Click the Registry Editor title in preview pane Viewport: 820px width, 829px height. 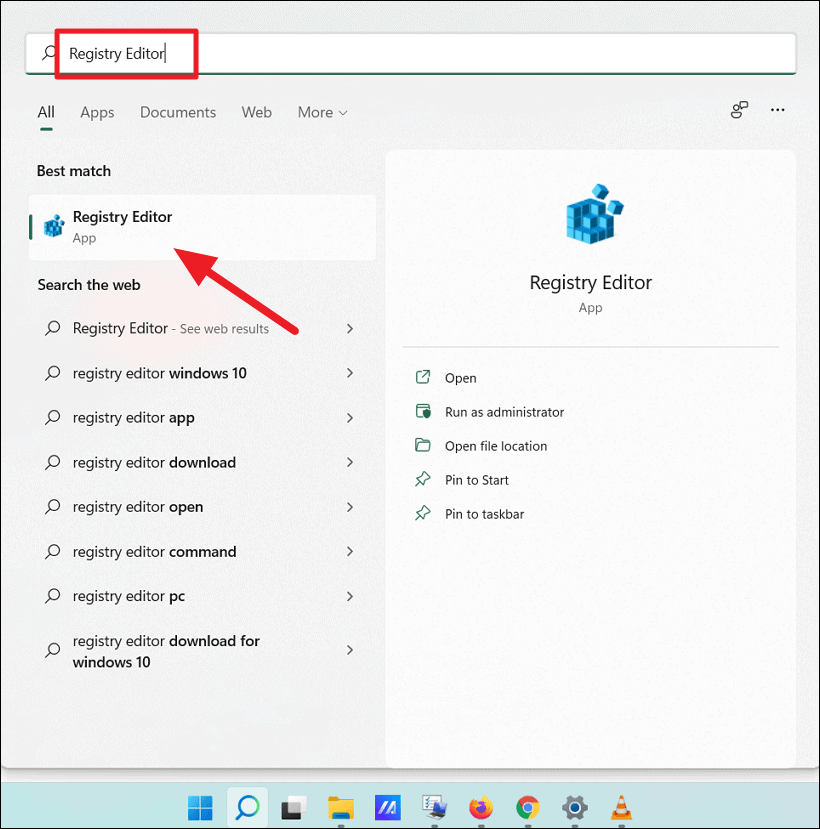591,282
